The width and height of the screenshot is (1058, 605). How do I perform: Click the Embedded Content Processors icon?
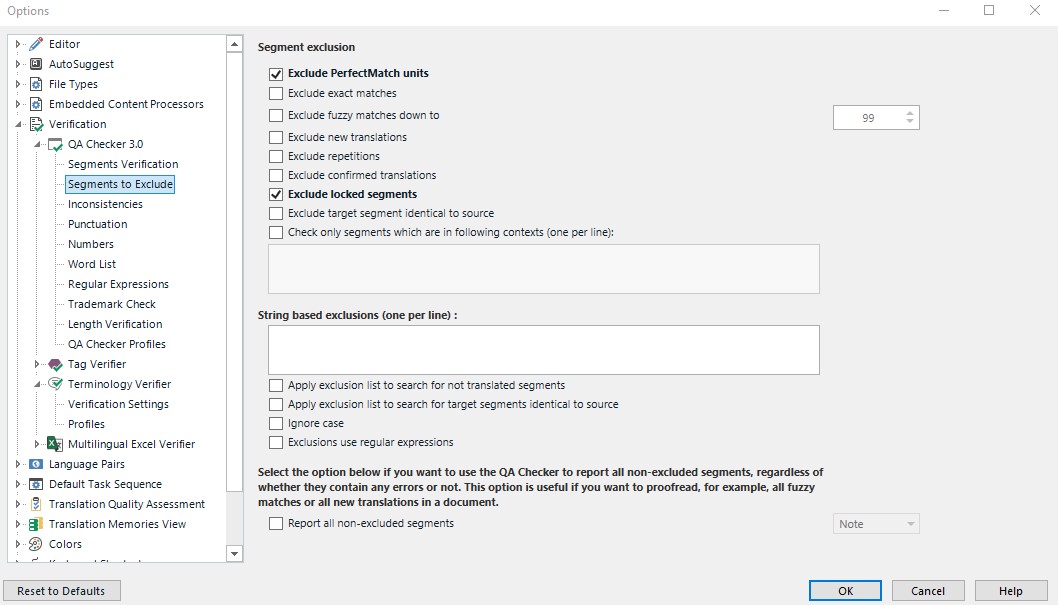[x=36, y=104]
